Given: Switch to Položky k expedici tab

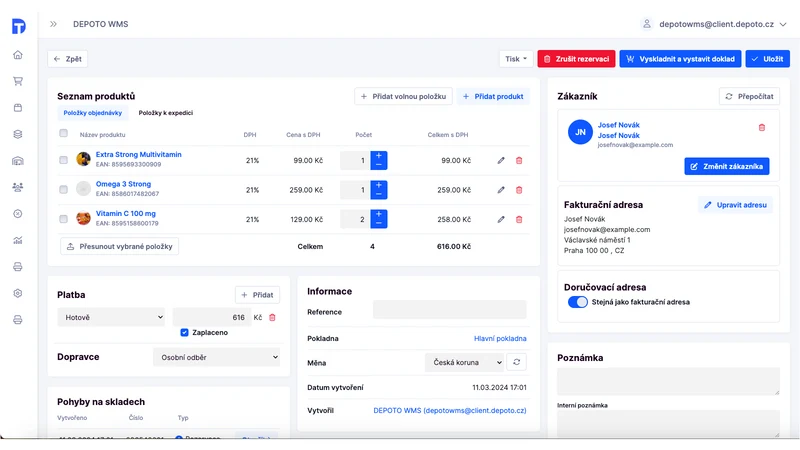Looking at the screenshot, I should click(x=166, y=113).
